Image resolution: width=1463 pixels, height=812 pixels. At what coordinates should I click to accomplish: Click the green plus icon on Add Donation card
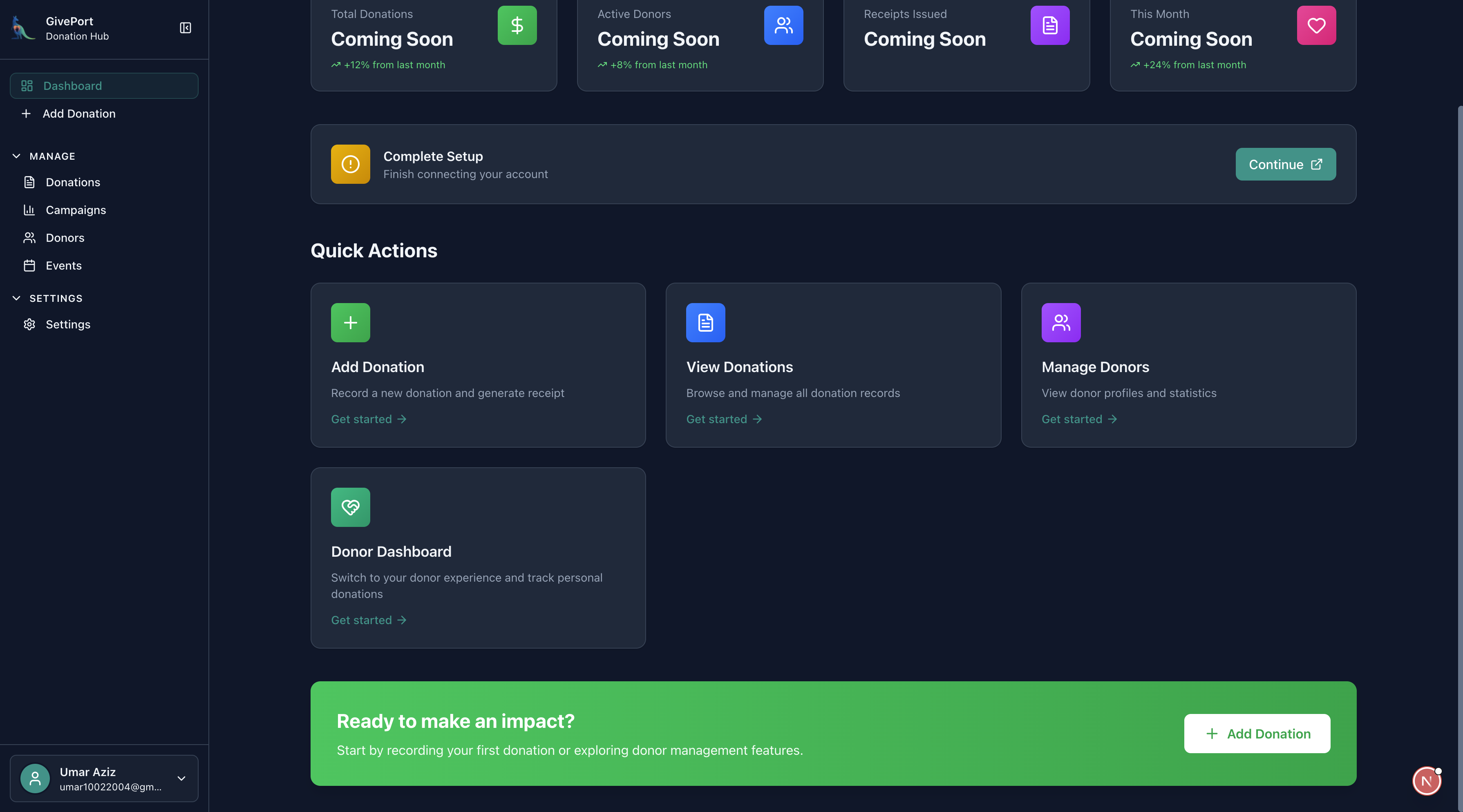tap(350, 323)
